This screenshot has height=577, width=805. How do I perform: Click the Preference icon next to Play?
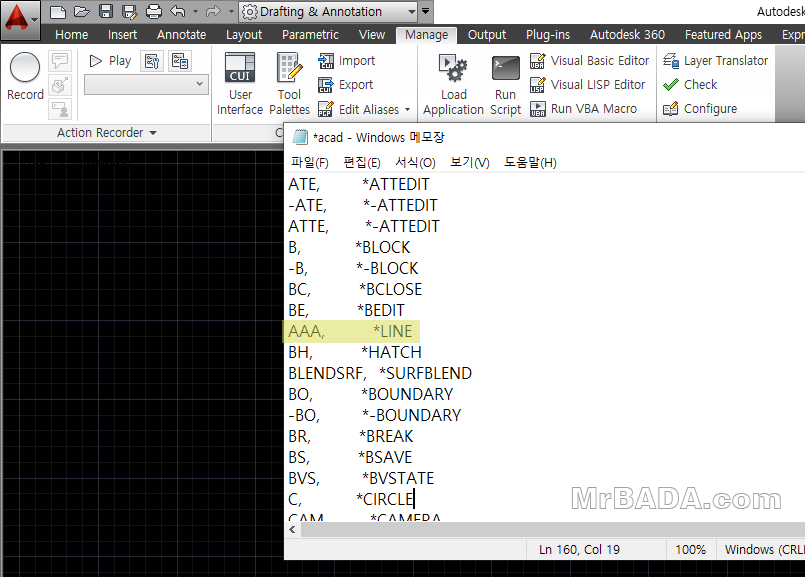(x=152, y=61)
